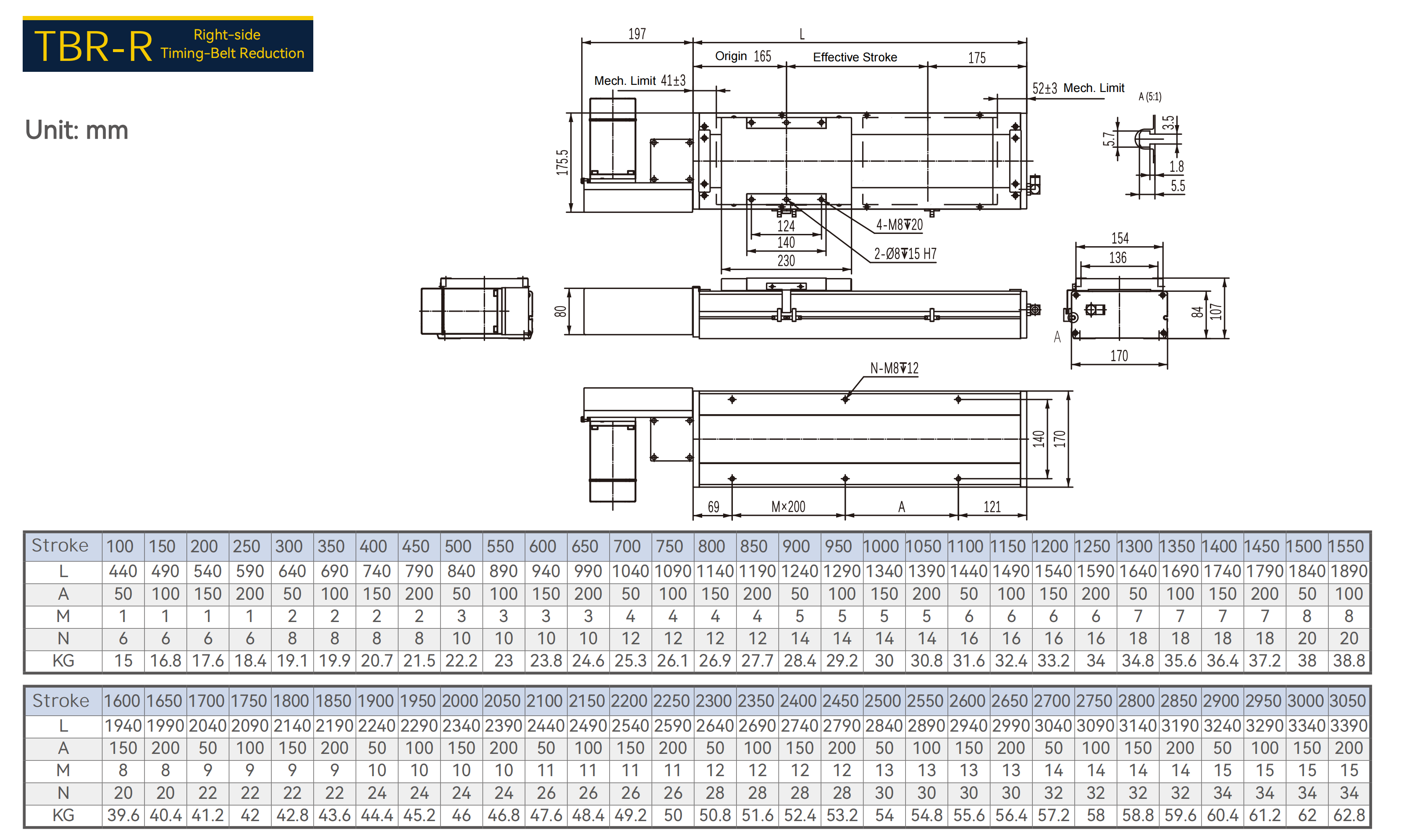
Task: Select the L value 2990 cell
Action: [x=1010, y=726]
